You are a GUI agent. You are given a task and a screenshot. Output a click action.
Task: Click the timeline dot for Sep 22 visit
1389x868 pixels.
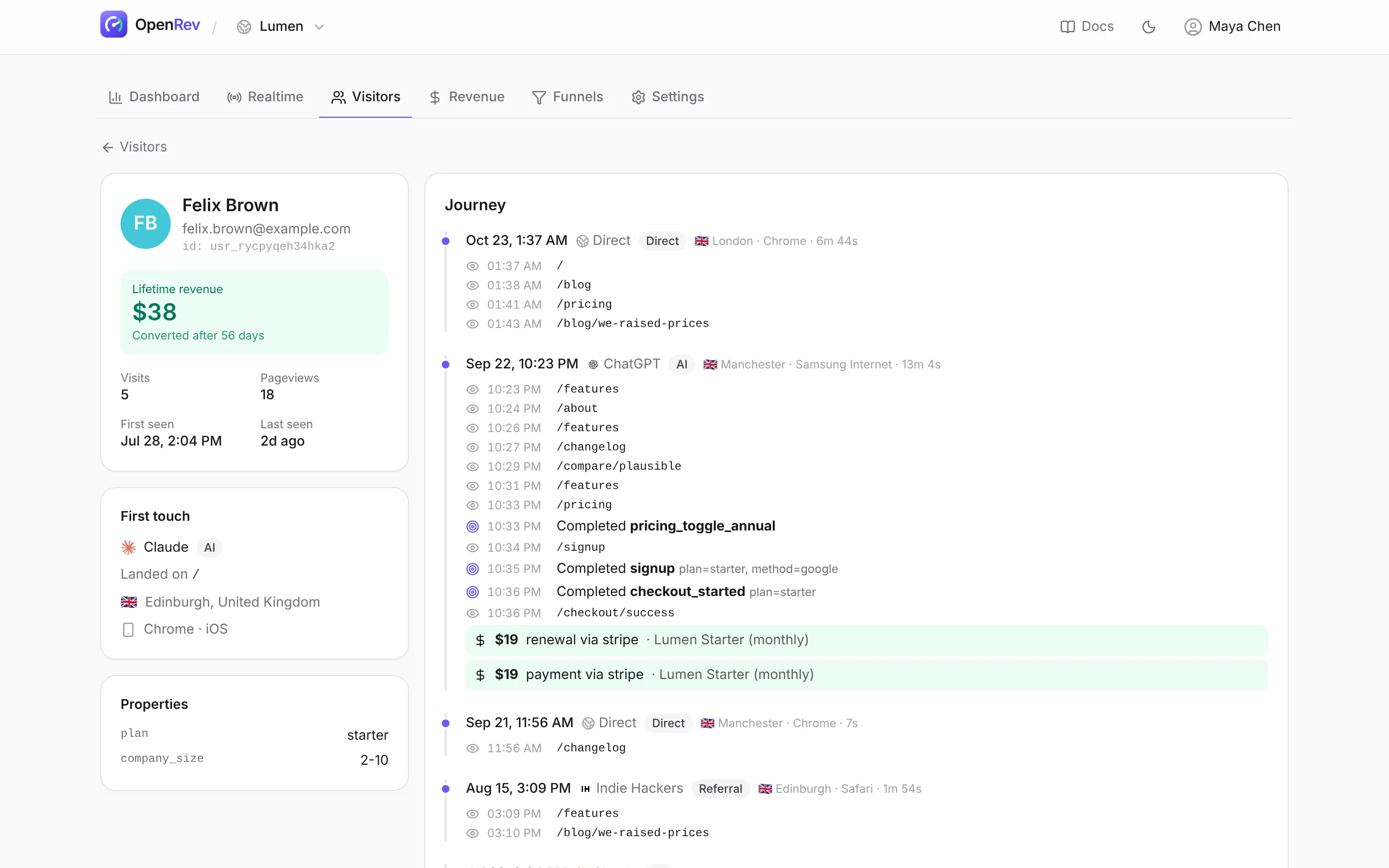click(x=446, y=365)
